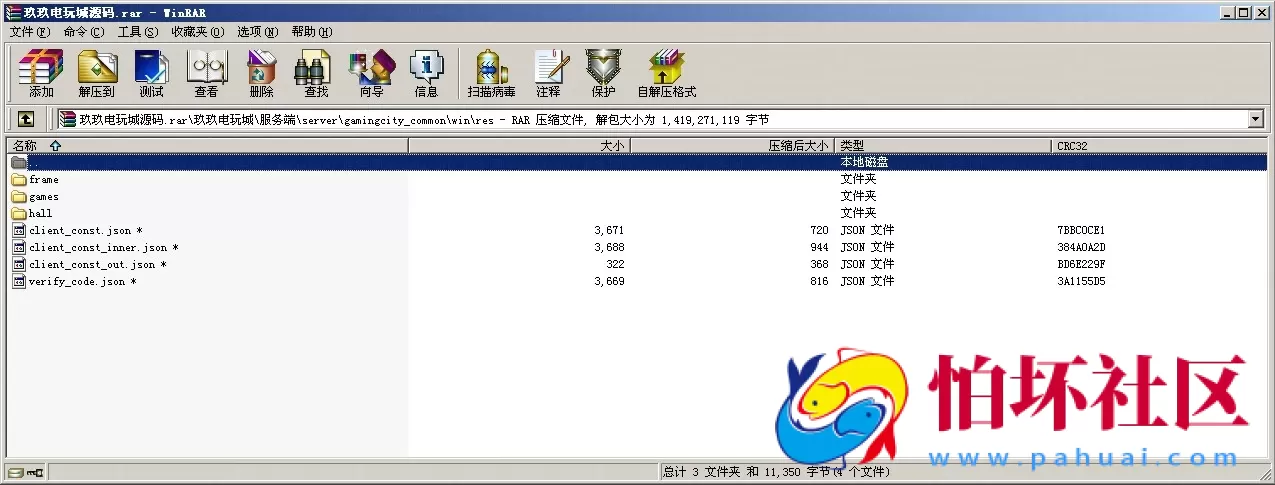Click the WinRAR title bar app icon
This screenshot has height=485, width=1275.
tap(12, 12)
